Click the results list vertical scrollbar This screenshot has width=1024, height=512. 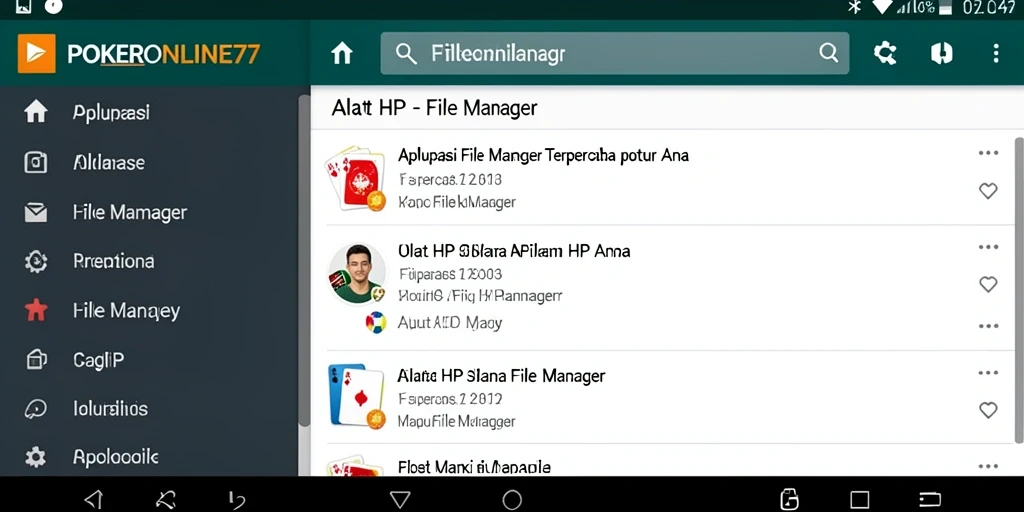tap(1018, 290)
